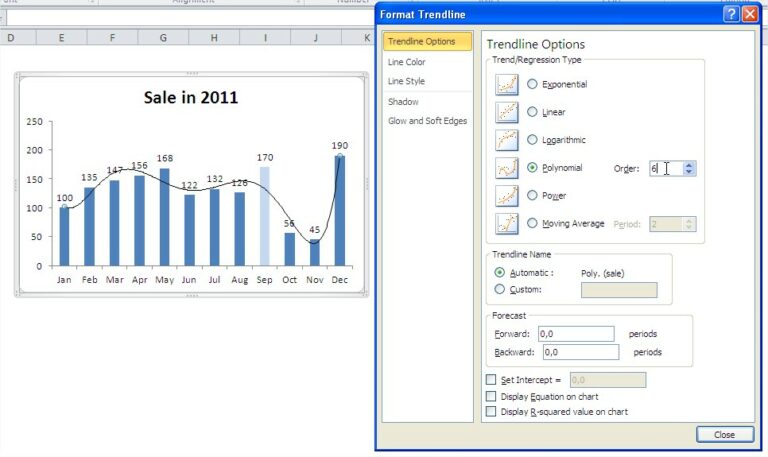This screenshot has height=457, width=768.
Task: Check Display R-squared value on chart
Action: pyautogui.click(x=490, y=411)
